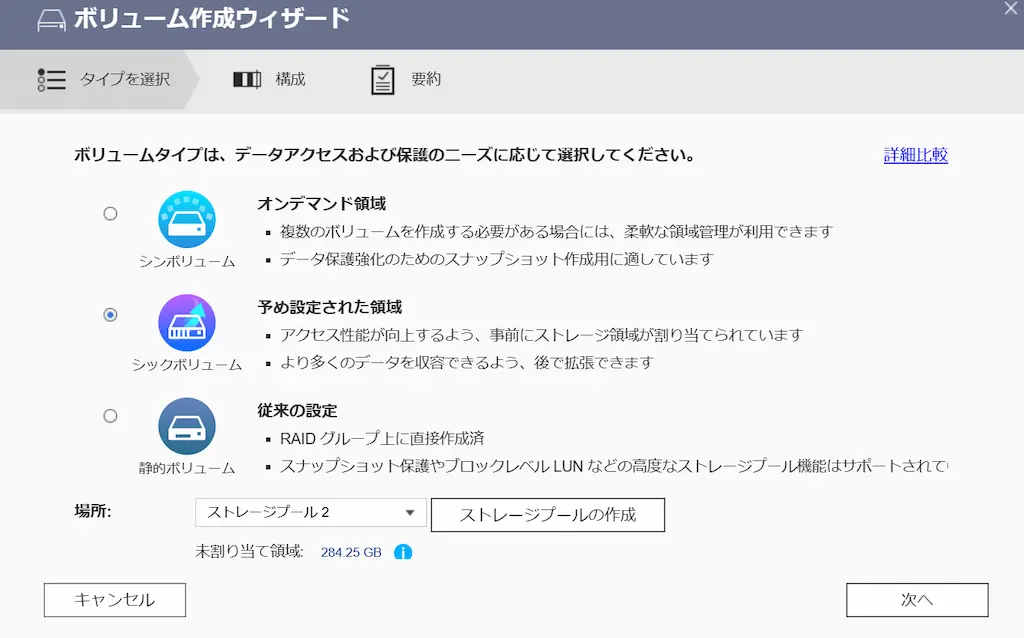This screenshot has height=638, width=1024.
Task: Click the 従来の設定 heading
Action: tap(297, 410)
